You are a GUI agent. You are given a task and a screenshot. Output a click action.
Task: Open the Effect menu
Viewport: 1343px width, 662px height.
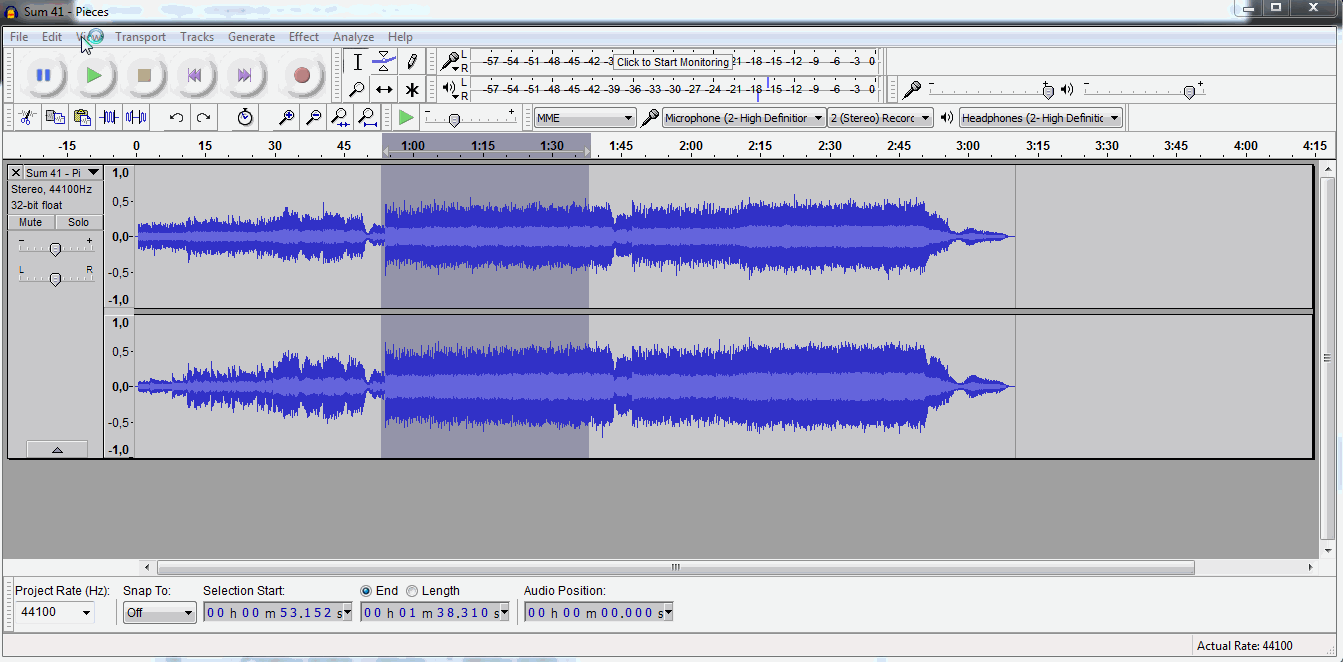pyautogui.click(x=304, y=37)
